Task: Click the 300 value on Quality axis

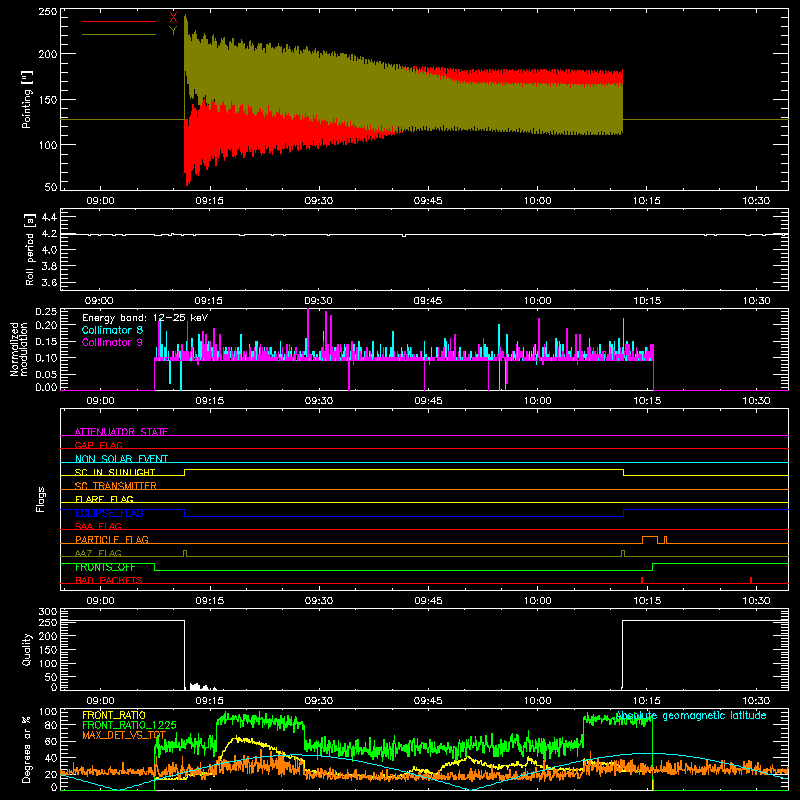Action: pos(48,612)
